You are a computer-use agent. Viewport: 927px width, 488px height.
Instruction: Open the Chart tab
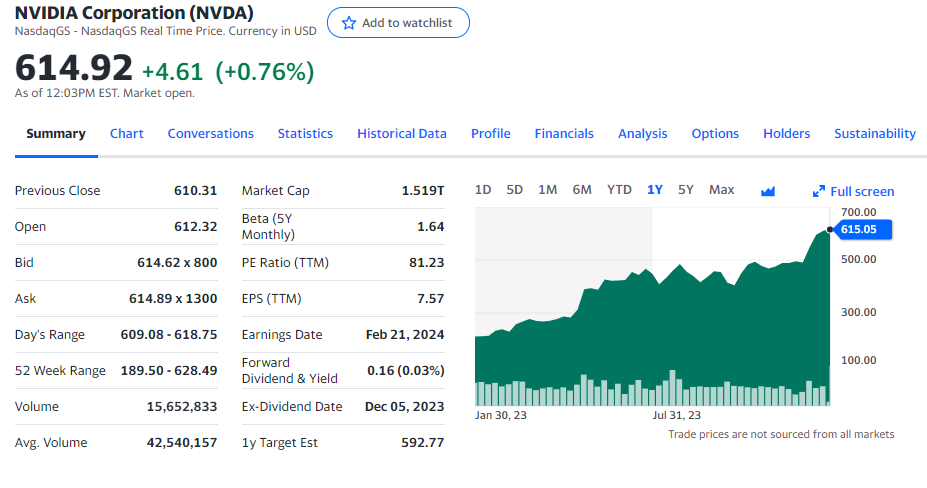(x=127, y=134)
